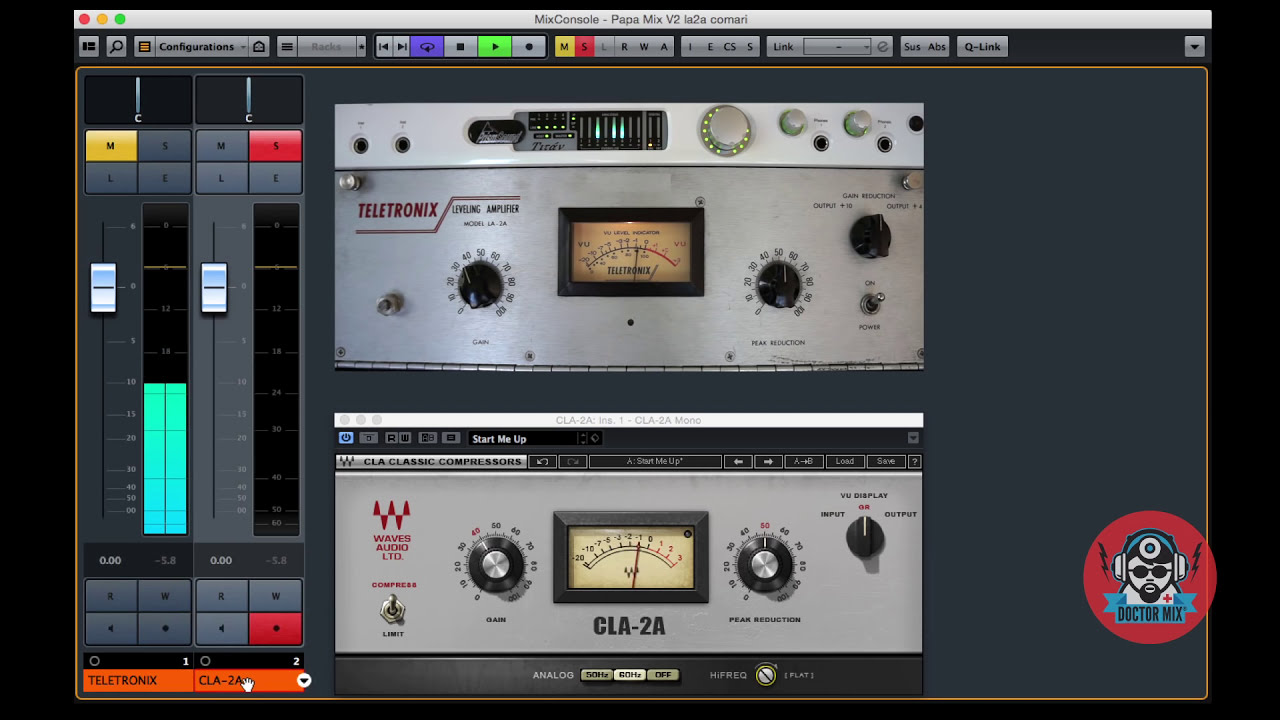
Task: Click the asterisk rack settings icon
Action: pos(361,47)
